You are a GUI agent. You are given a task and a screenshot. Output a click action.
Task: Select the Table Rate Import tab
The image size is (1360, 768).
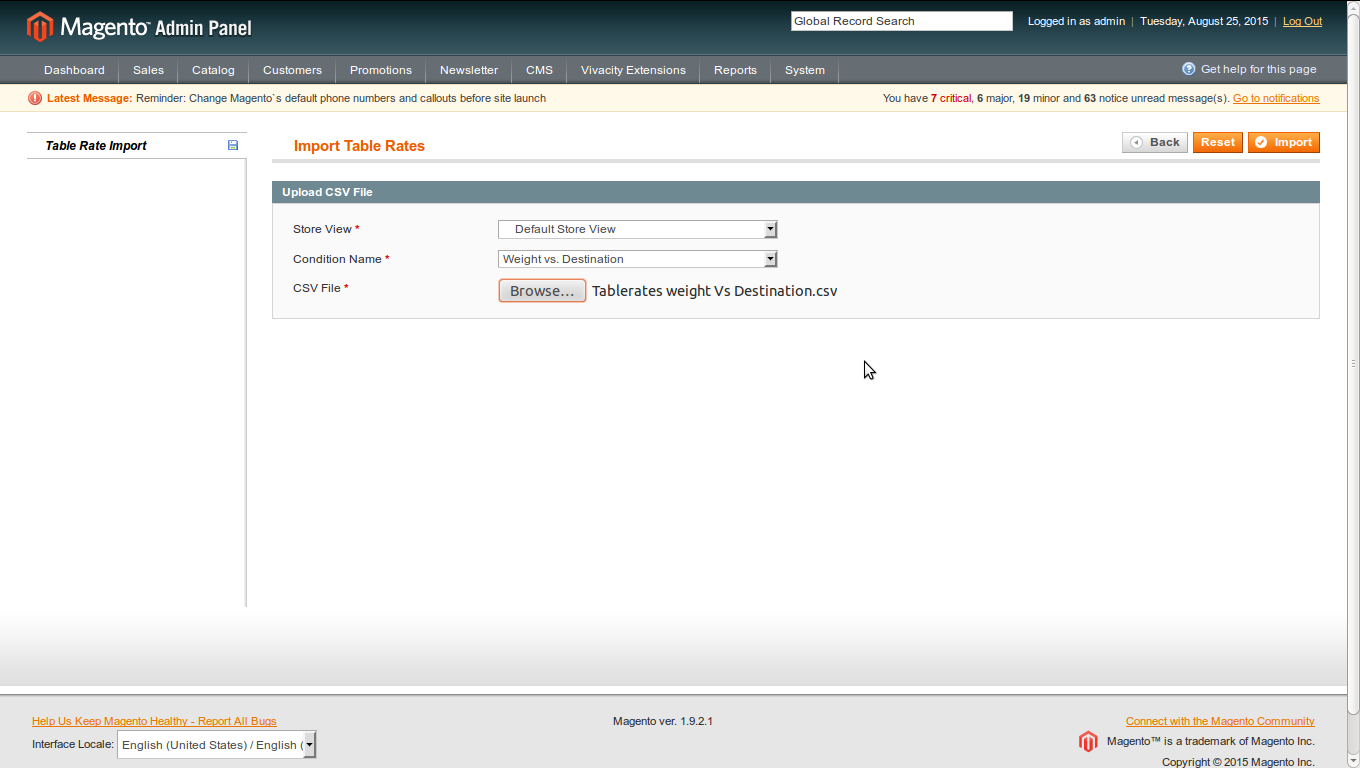137,146
